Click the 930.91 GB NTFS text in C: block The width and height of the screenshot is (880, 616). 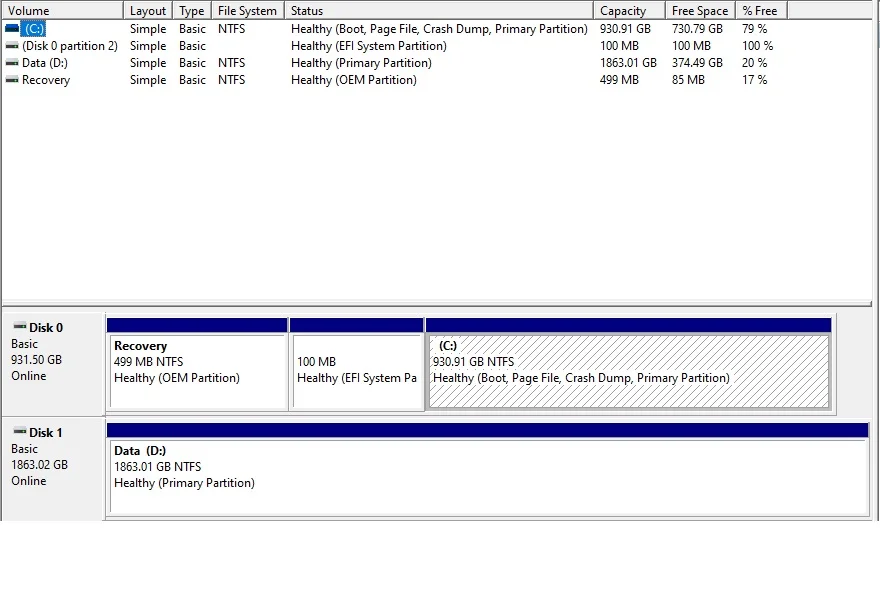[474, 362]
